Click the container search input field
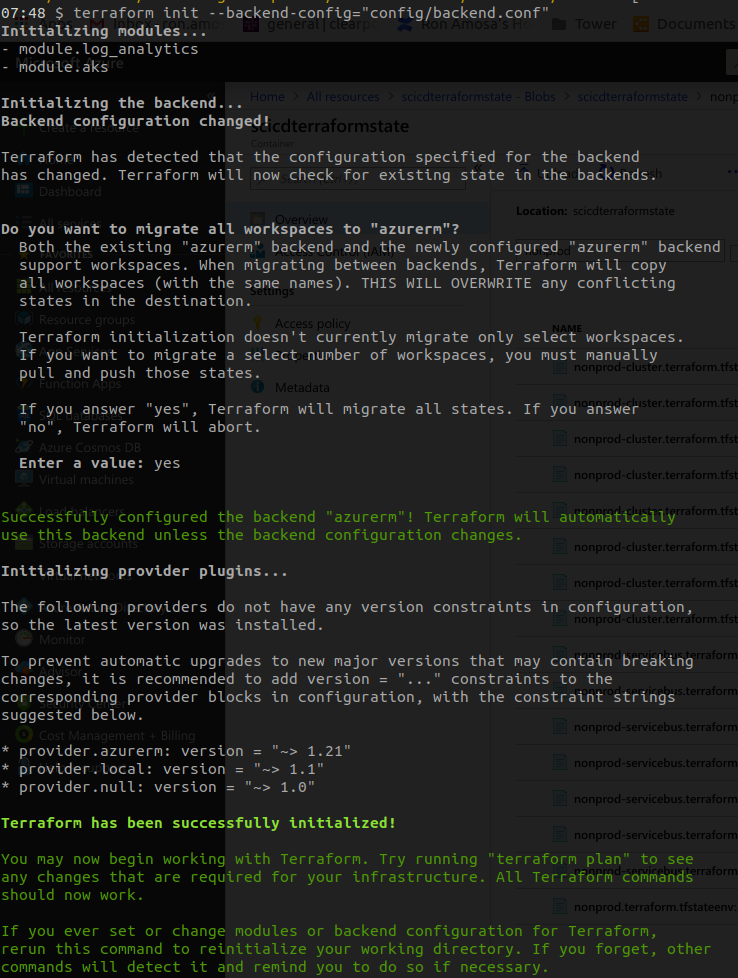Image resolution: width=738 pixels, height=978 pixels. 358,178
